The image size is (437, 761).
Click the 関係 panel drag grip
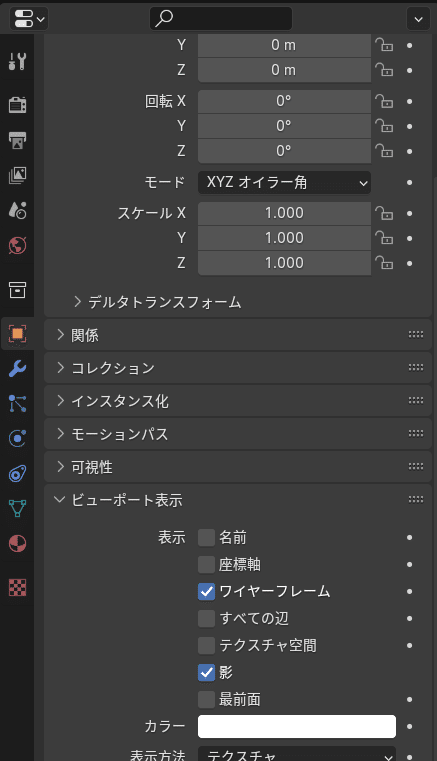[416, 334]
